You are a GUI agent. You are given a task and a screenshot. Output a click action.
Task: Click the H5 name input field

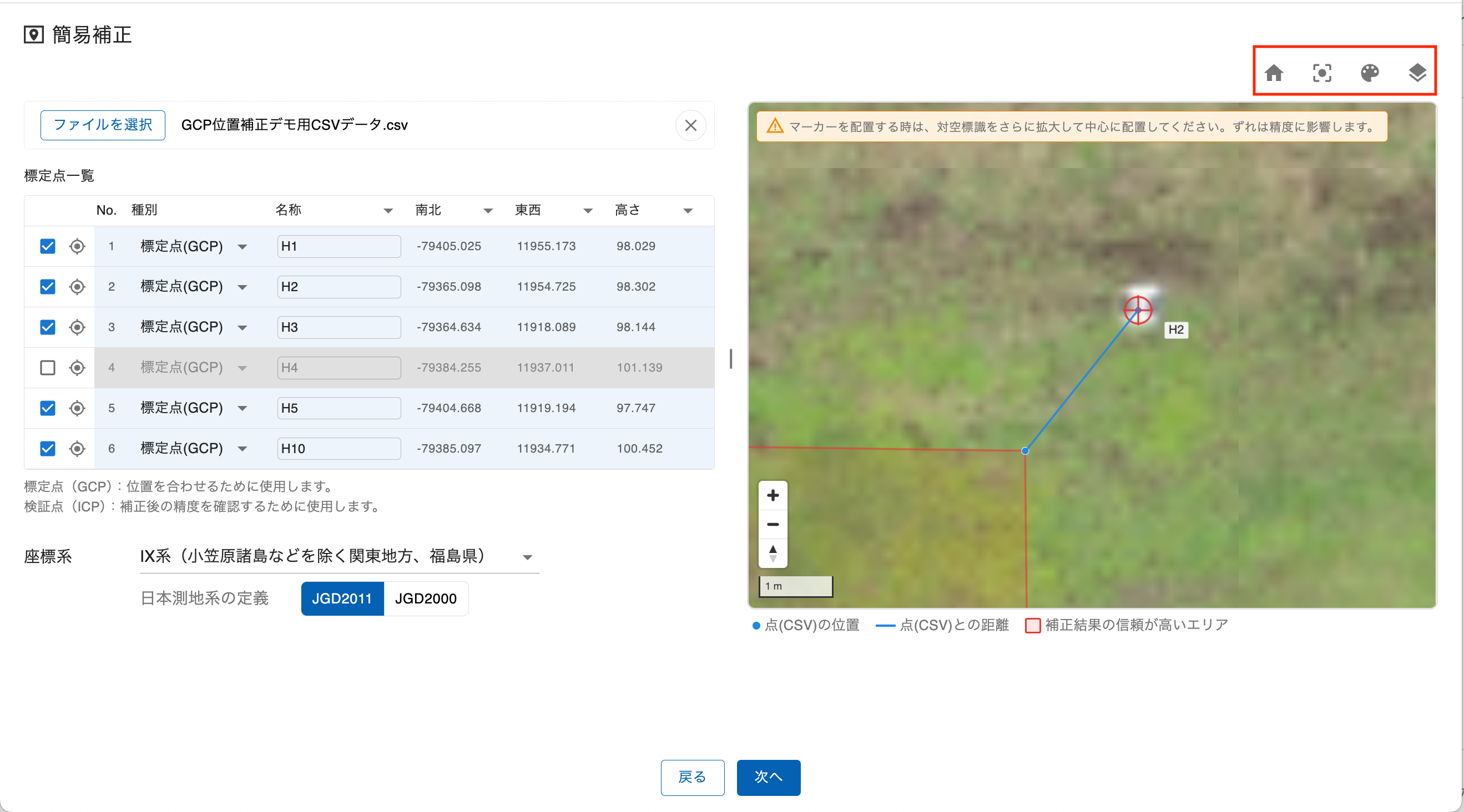339,408
